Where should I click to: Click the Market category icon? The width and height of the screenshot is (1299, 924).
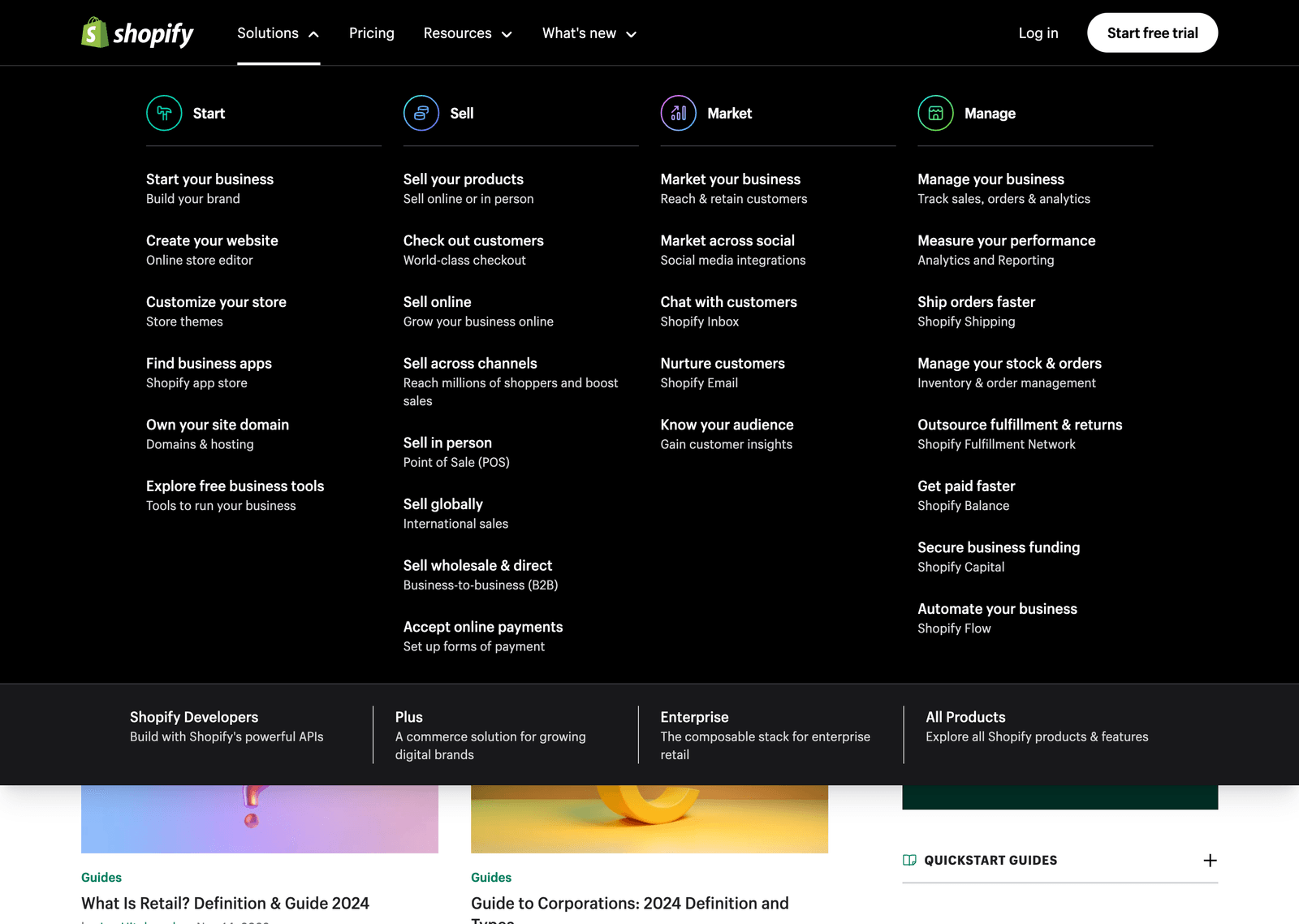tap(679, 113)
